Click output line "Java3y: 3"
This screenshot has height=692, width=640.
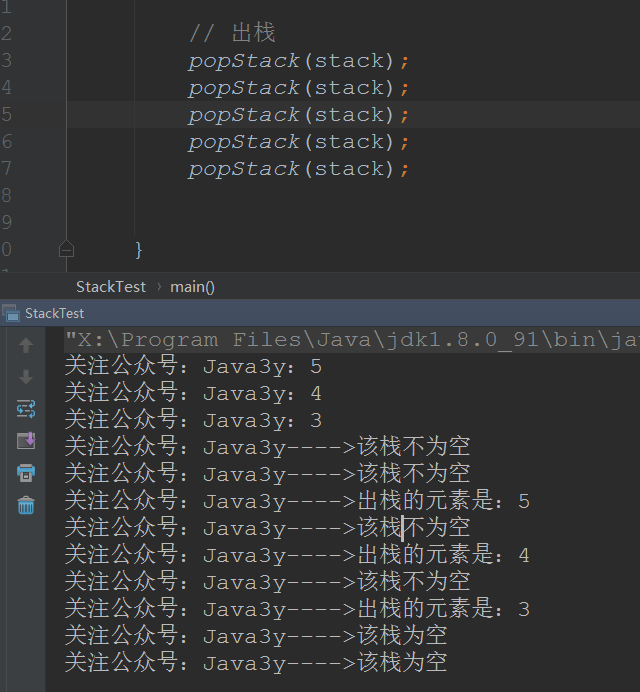coord(193,420)
